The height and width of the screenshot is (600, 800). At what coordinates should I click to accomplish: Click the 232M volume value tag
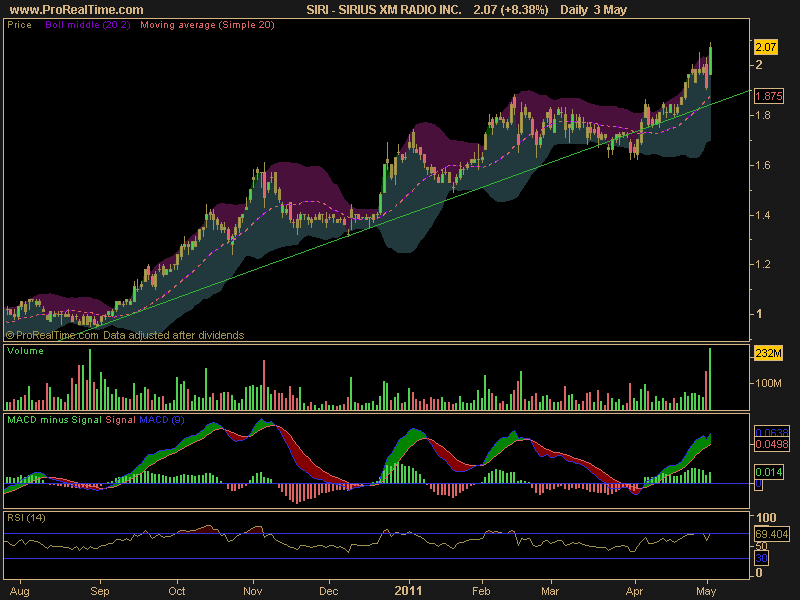[x=768, y=353]
